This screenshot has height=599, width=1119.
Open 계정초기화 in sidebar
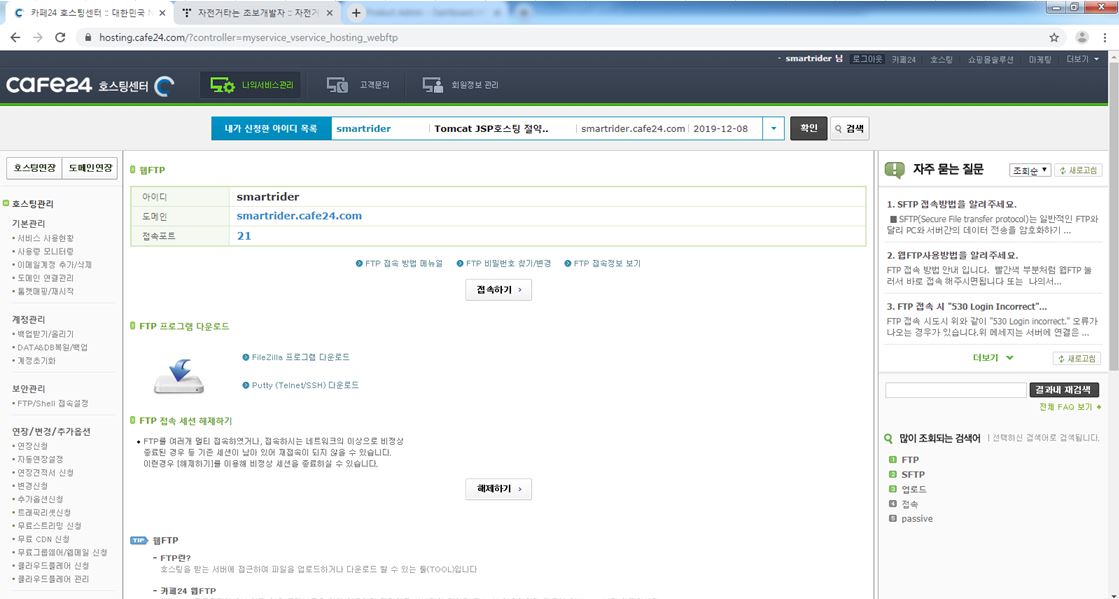click(x=36, y=361)
